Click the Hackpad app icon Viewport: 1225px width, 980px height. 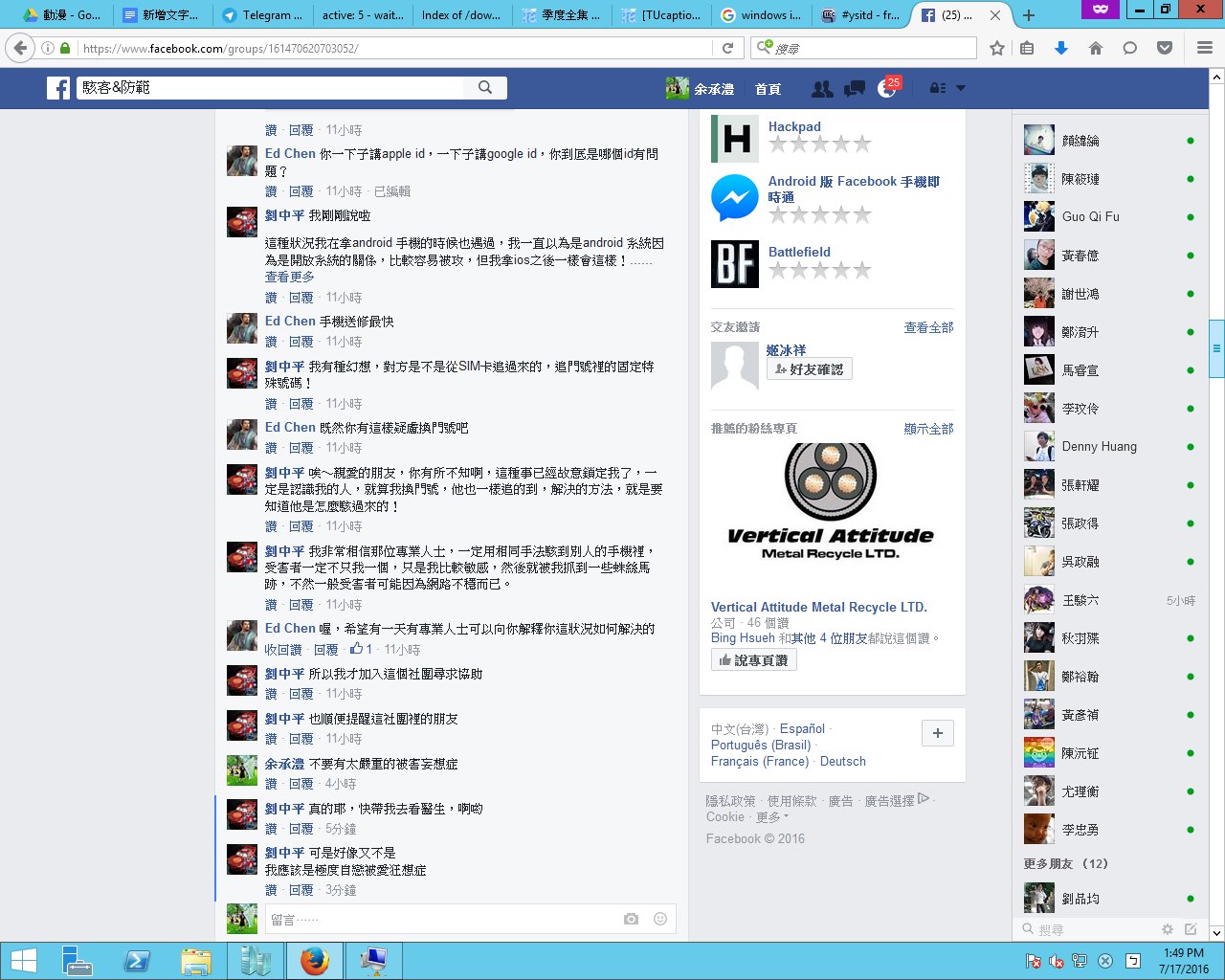coord(735,139)
